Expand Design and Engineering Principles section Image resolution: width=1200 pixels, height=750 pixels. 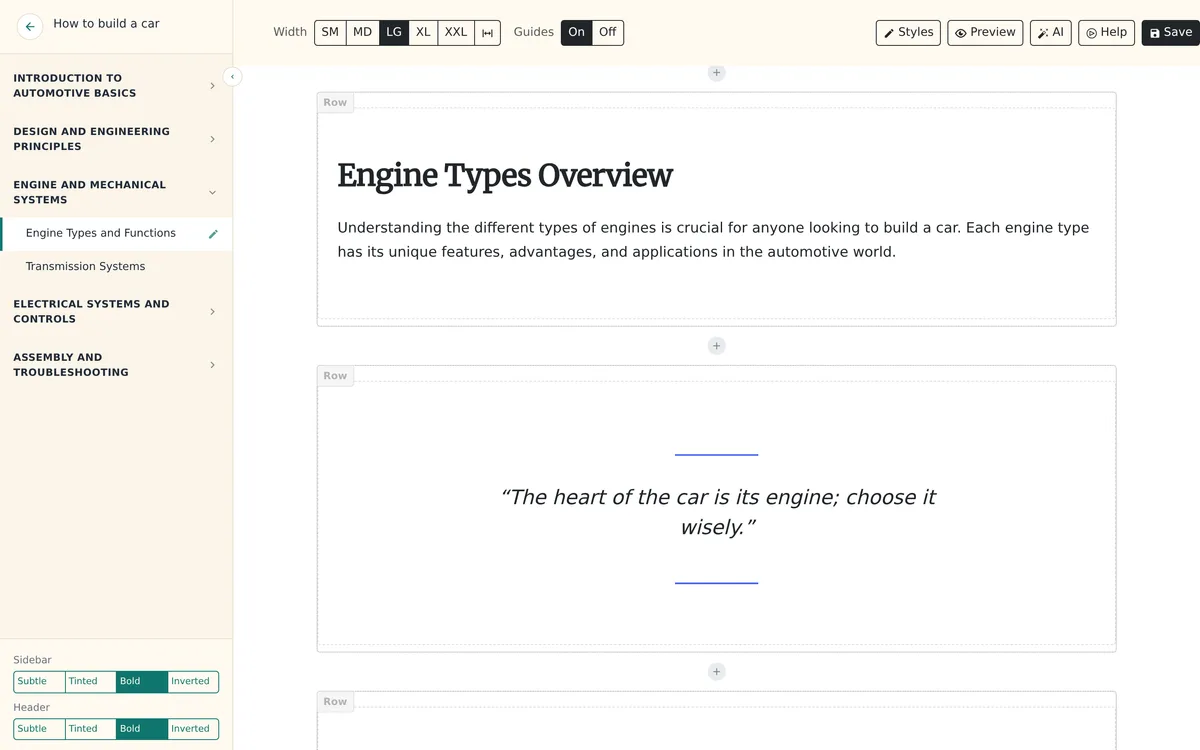[116, 139]
